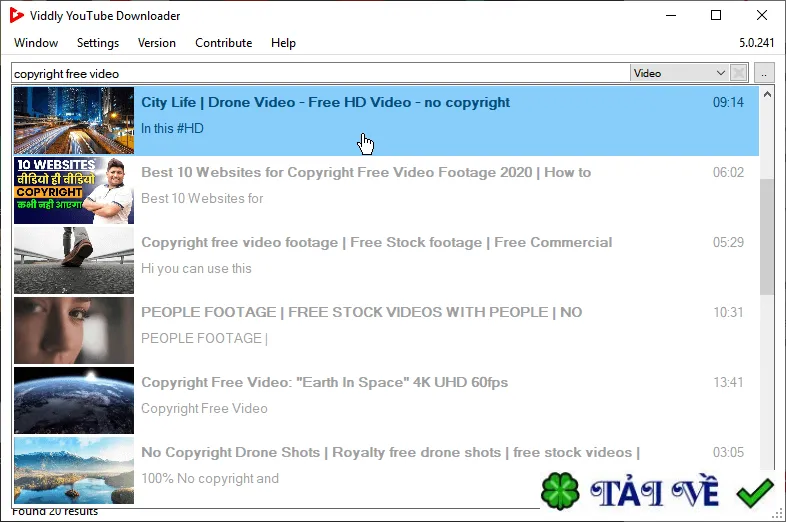Viewport: 786px width, 522px height.
Task: Click duration 09:14
Action: [x=728, y=102]
